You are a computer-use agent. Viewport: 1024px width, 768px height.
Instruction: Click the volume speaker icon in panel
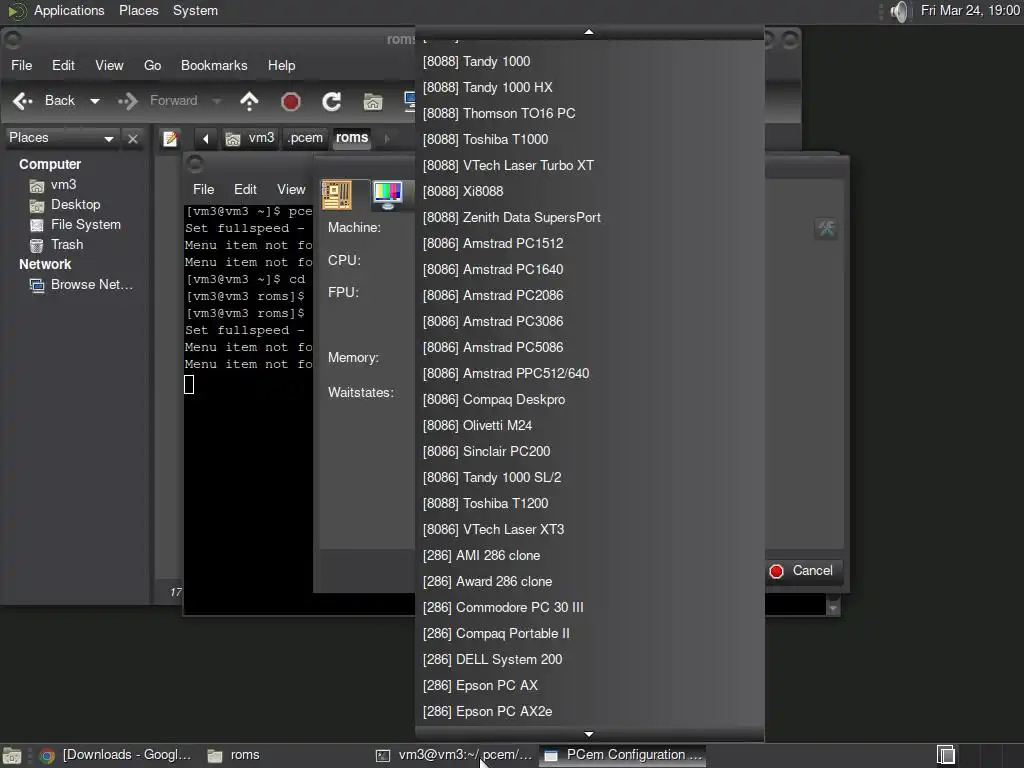pyautogui.click(x=899, y=11)
